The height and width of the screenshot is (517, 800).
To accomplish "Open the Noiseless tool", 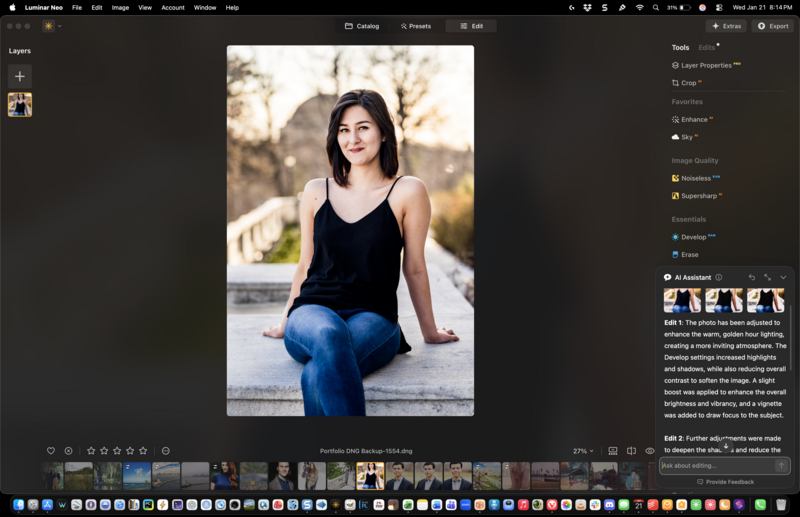I will pyautogui.click(x=696, y=178).
